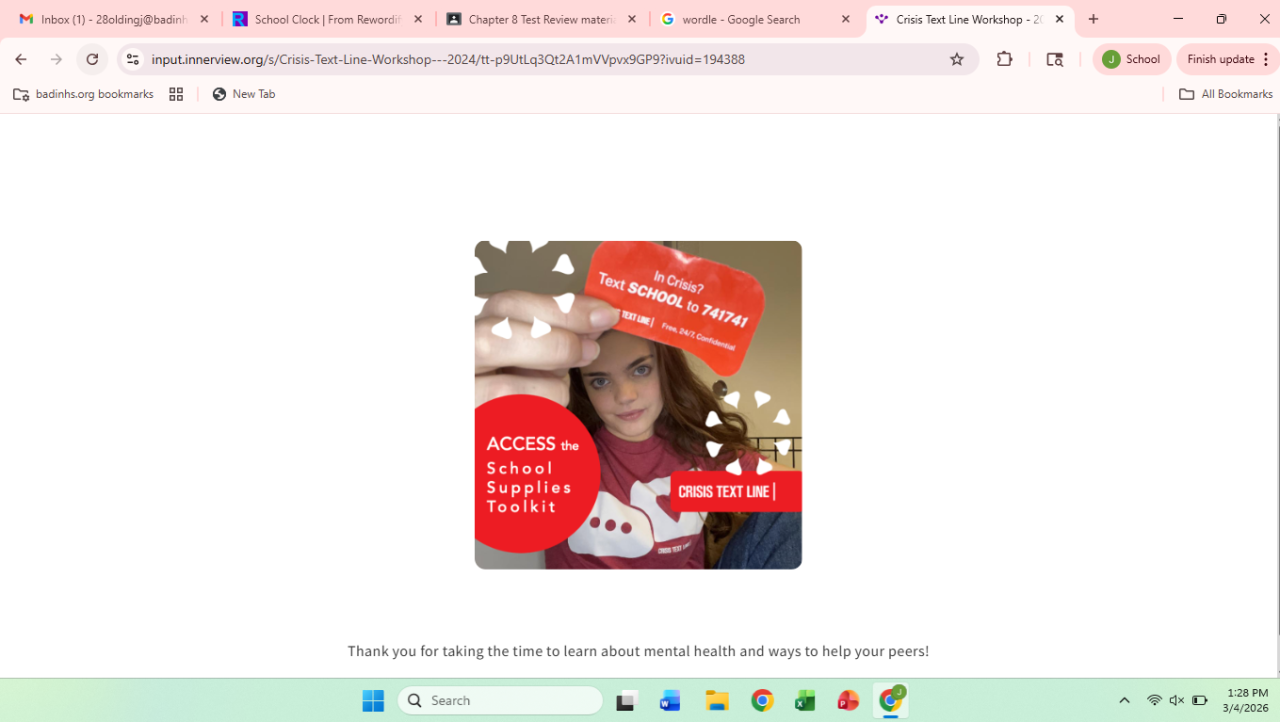Open the All Bookmarks folder

pos(1226,94)
